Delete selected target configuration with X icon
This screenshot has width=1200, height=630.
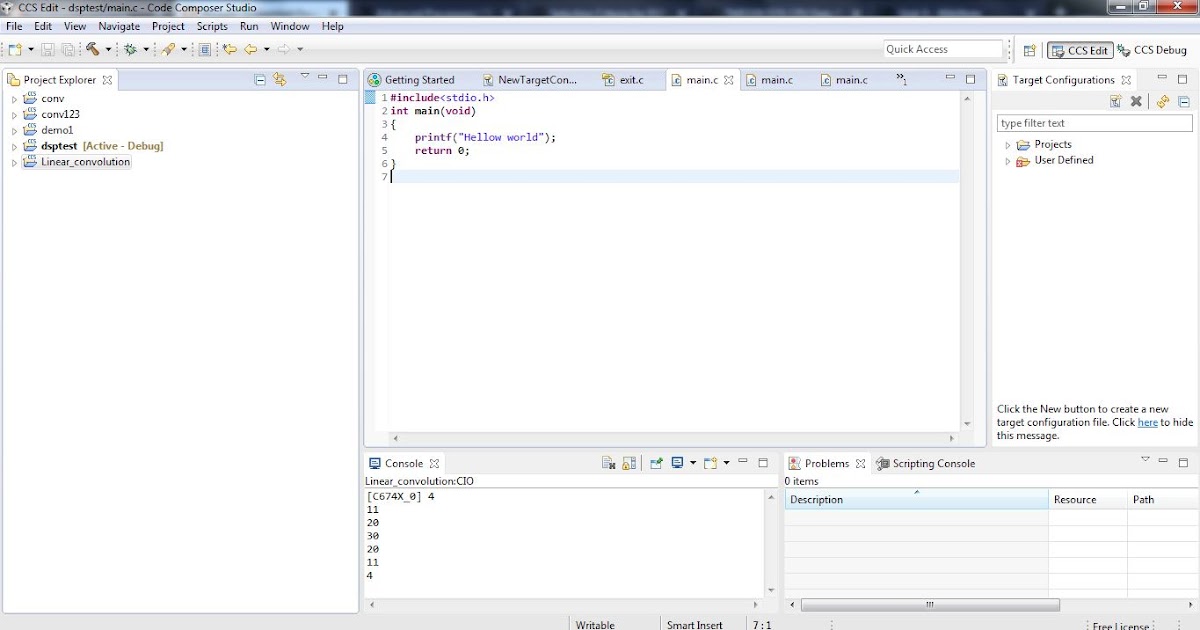[1136, 101]
